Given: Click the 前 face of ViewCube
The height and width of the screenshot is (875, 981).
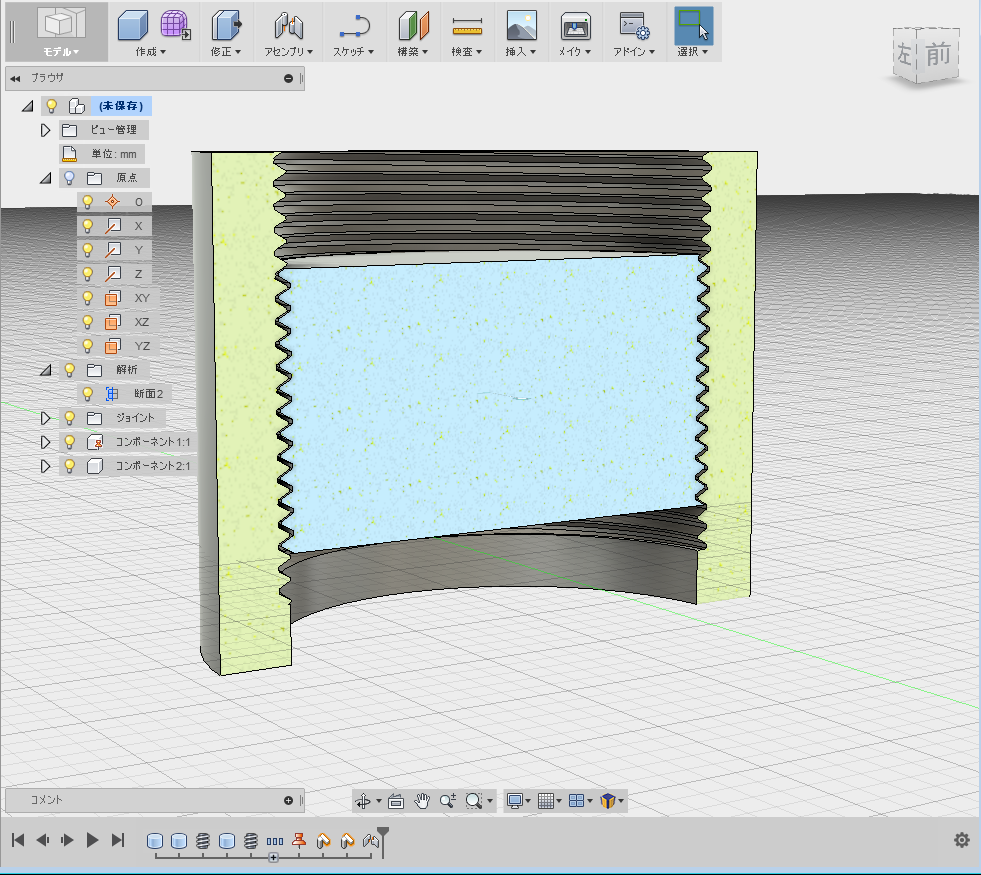Looking at the screenshot, I should (x=938, y=56).
